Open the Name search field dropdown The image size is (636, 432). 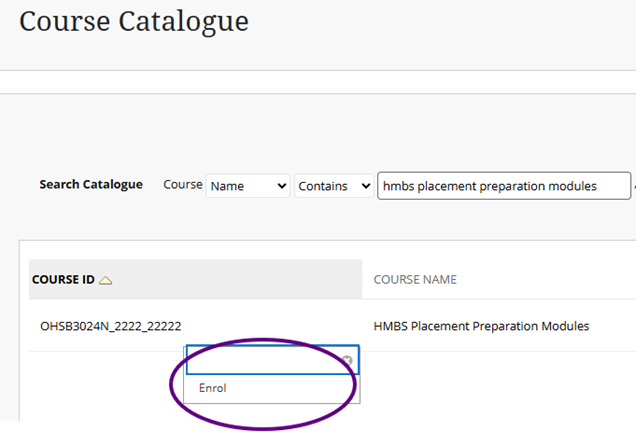tap(248, 186)
